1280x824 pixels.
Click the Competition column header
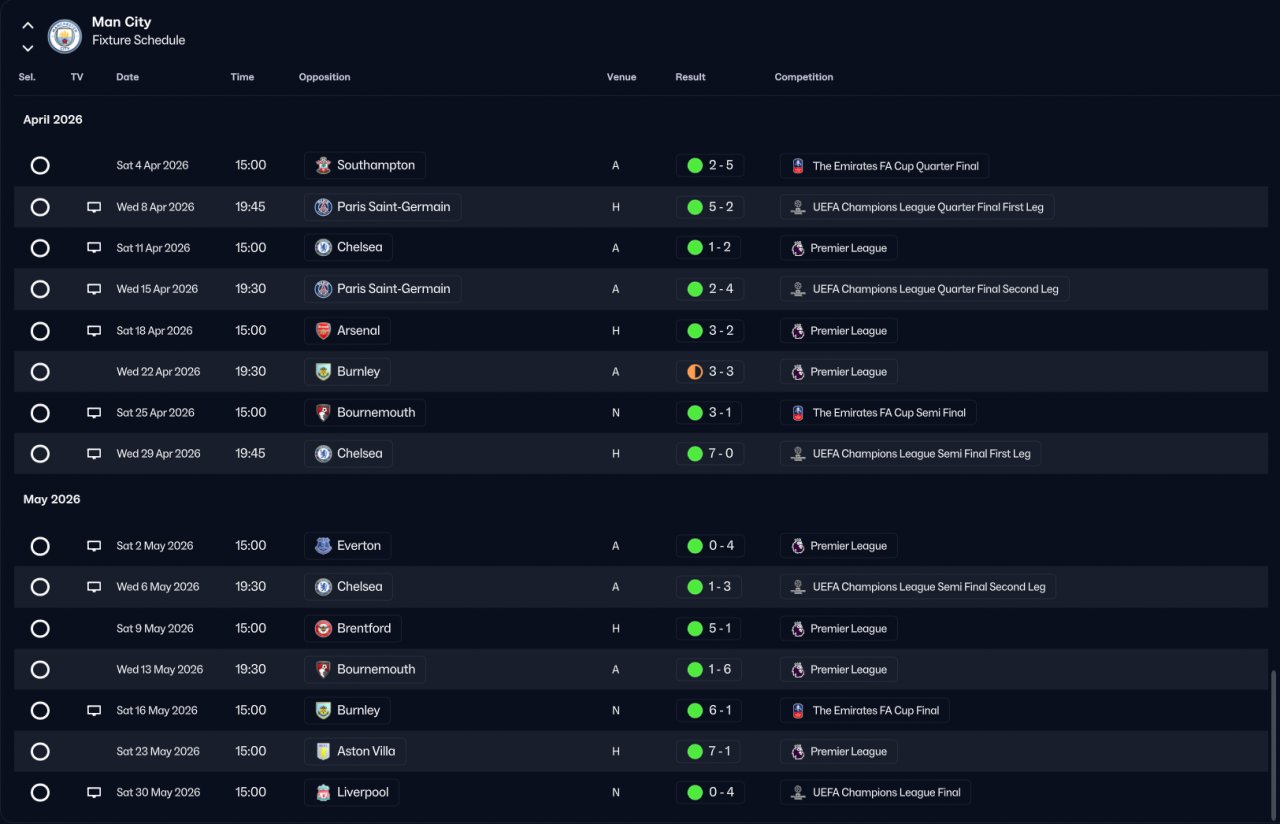coord(804,77)
